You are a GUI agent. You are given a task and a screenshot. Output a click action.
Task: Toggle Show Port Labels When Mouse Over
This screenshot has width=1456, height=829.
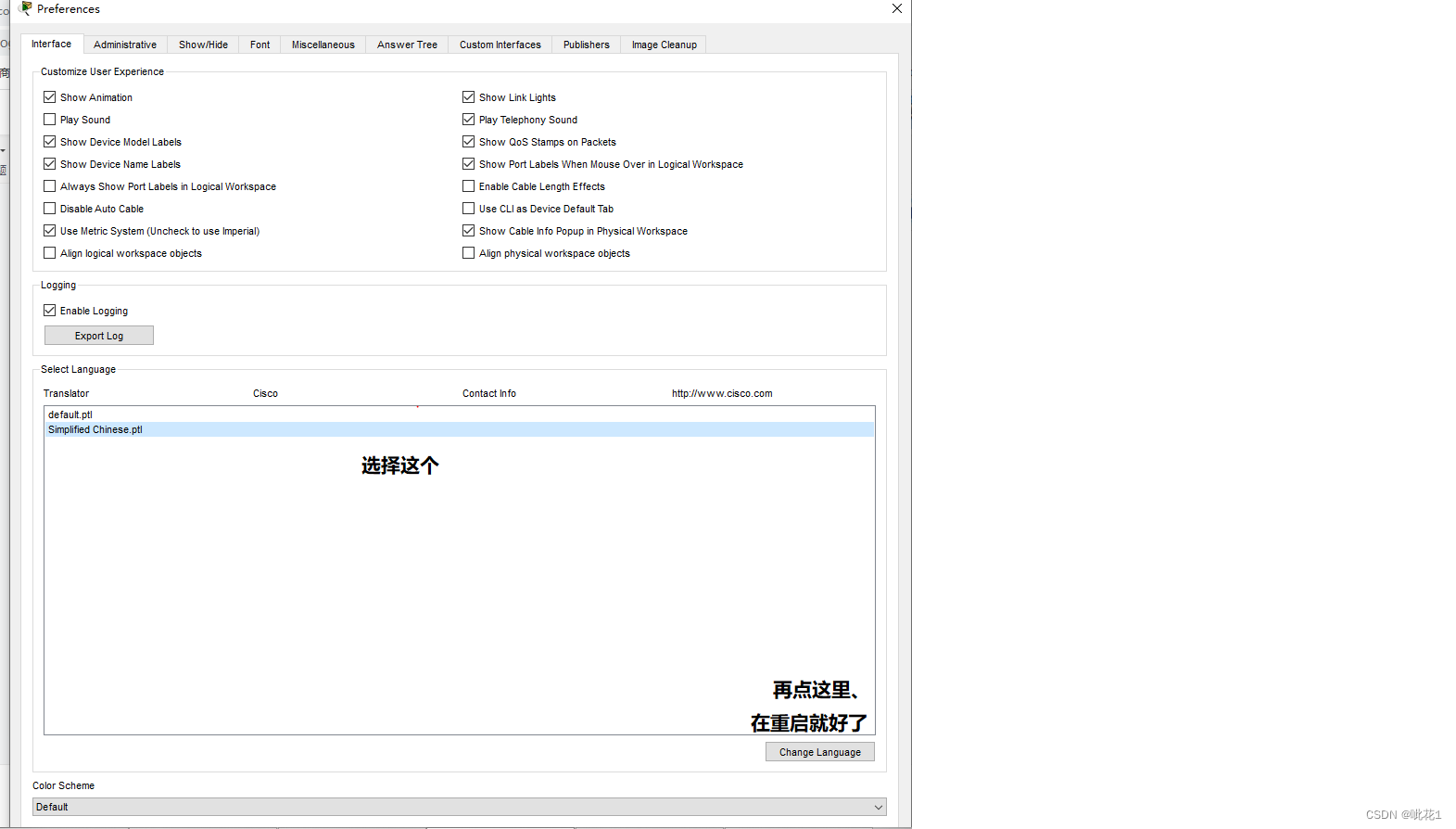pyautogui.click(x=469, y=164)
